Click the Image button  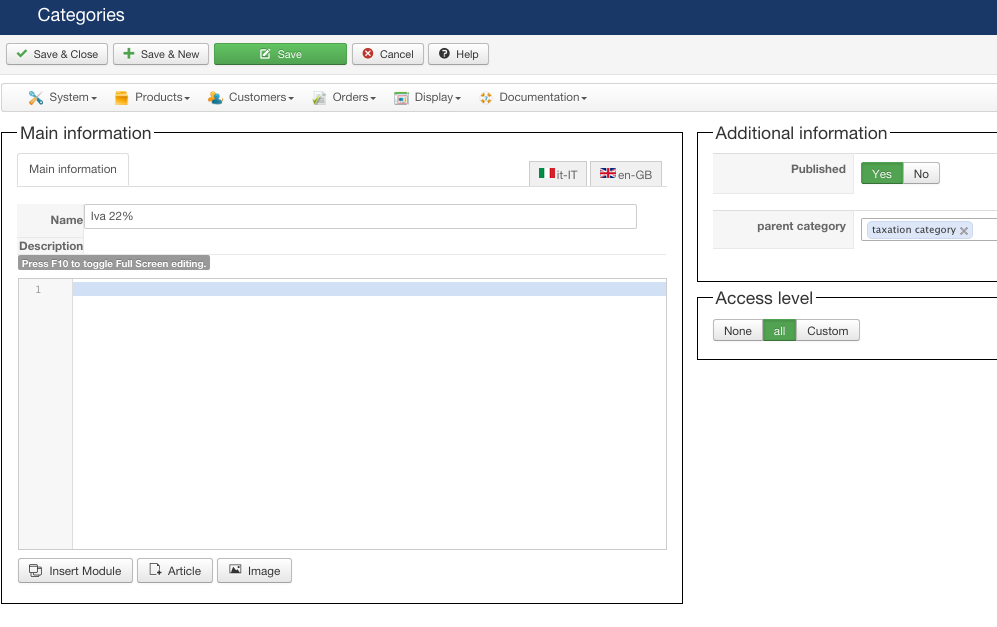(254, 570)
